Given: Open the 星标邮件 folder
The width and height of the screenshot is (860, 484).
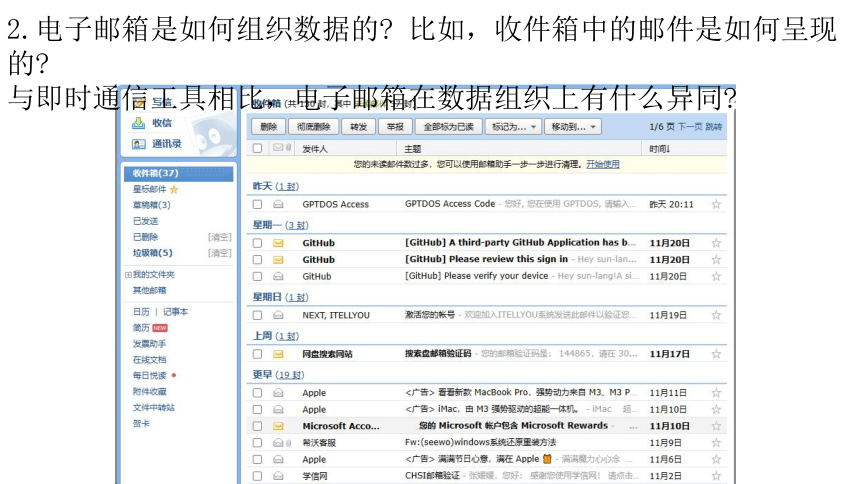Looking at the screenshot, I should (x=149, y=189).
